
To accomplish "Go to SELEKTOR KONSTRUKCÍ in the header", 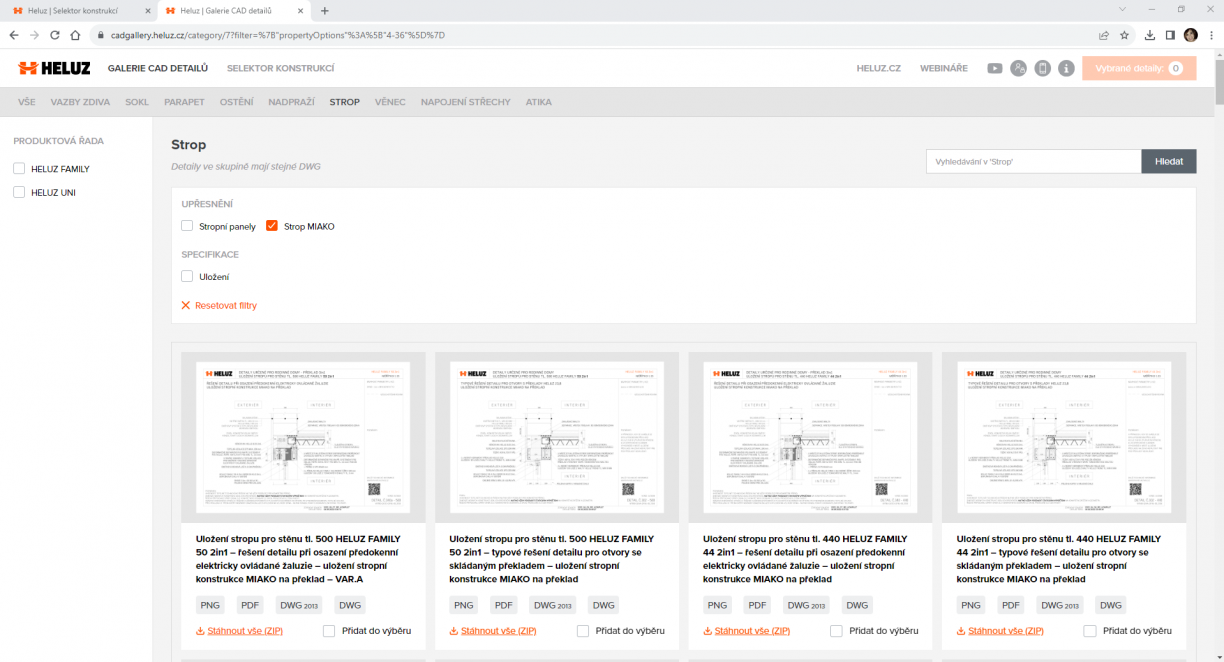I will click(x=280, y=68).
